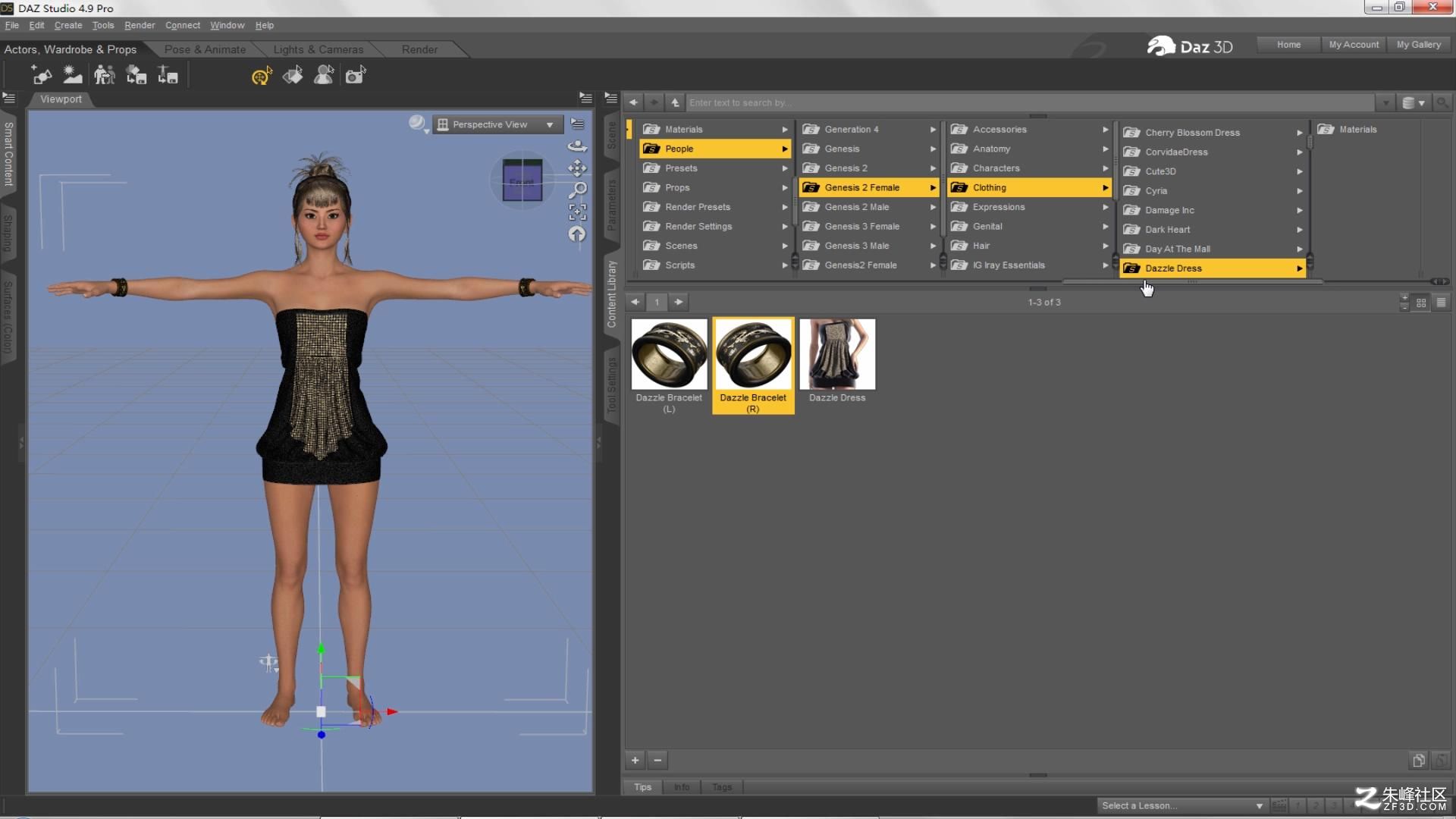Click the Orbit camera control
Screen dimensions: 1456x819
tap(577, 146)
